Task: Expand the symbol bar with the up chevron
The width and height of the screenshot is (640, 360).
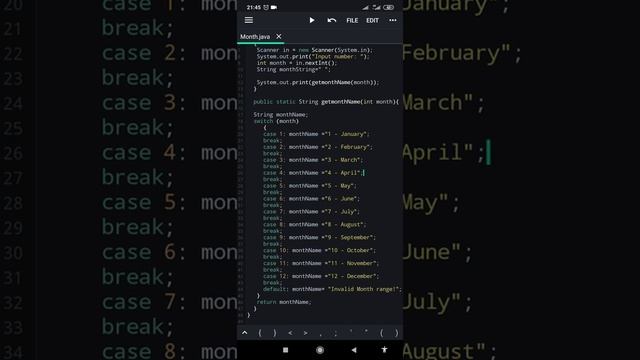Action: (244, 333)
